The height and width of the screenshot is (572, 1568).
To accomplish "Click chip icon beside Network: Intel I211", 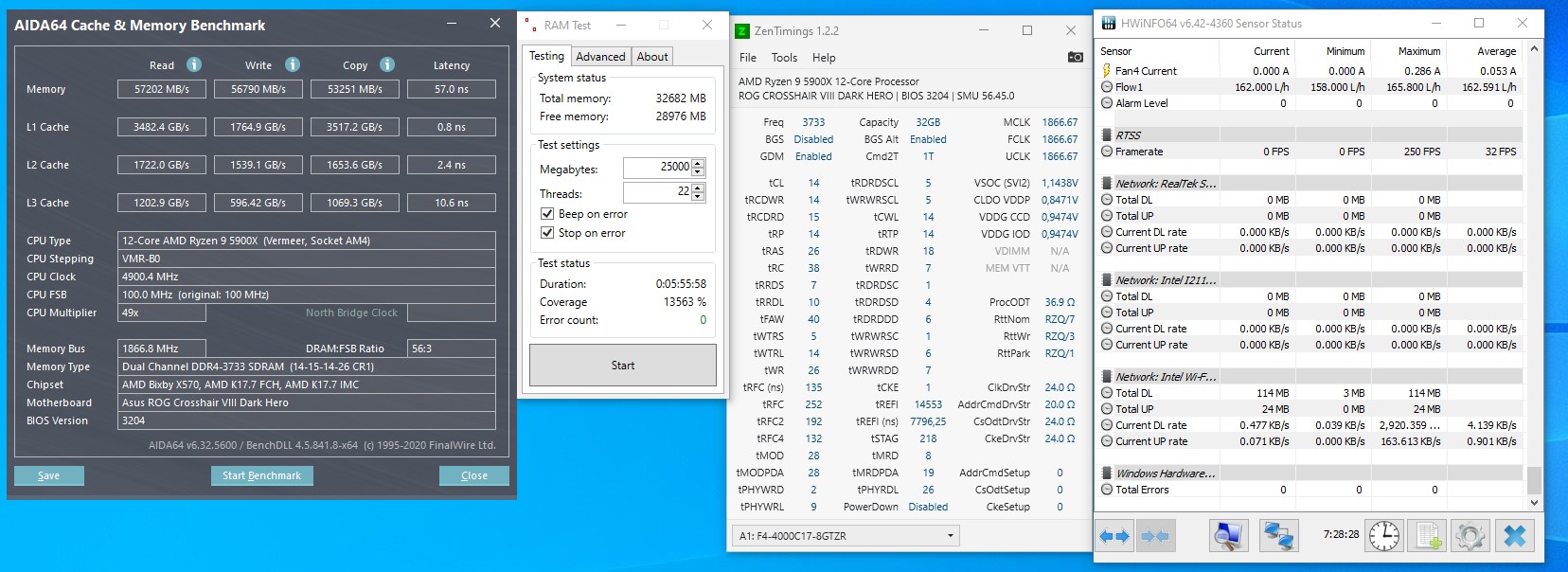I will point(1107,280).
